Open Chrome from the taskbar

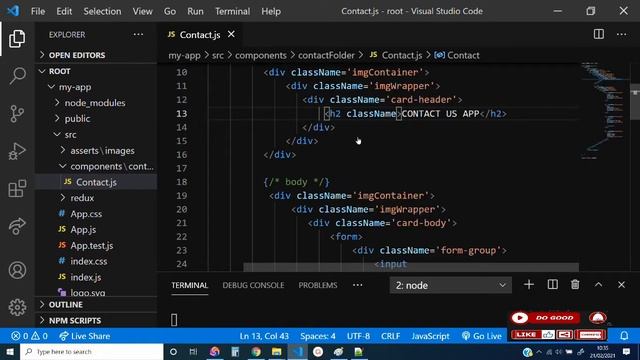(x=256, y=351)
